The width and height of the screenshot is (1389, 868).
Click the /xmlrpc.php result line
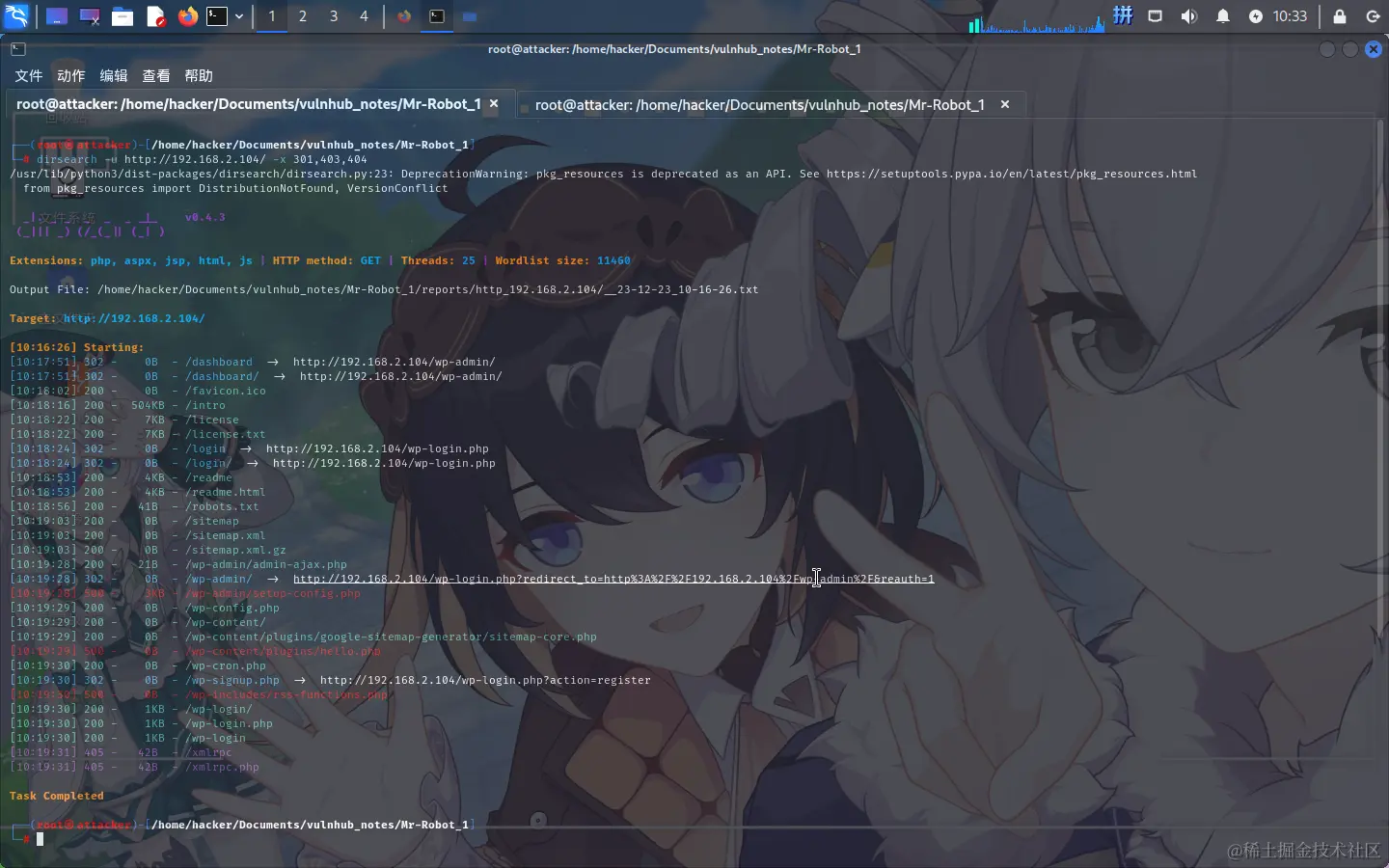tap(134, 767)
